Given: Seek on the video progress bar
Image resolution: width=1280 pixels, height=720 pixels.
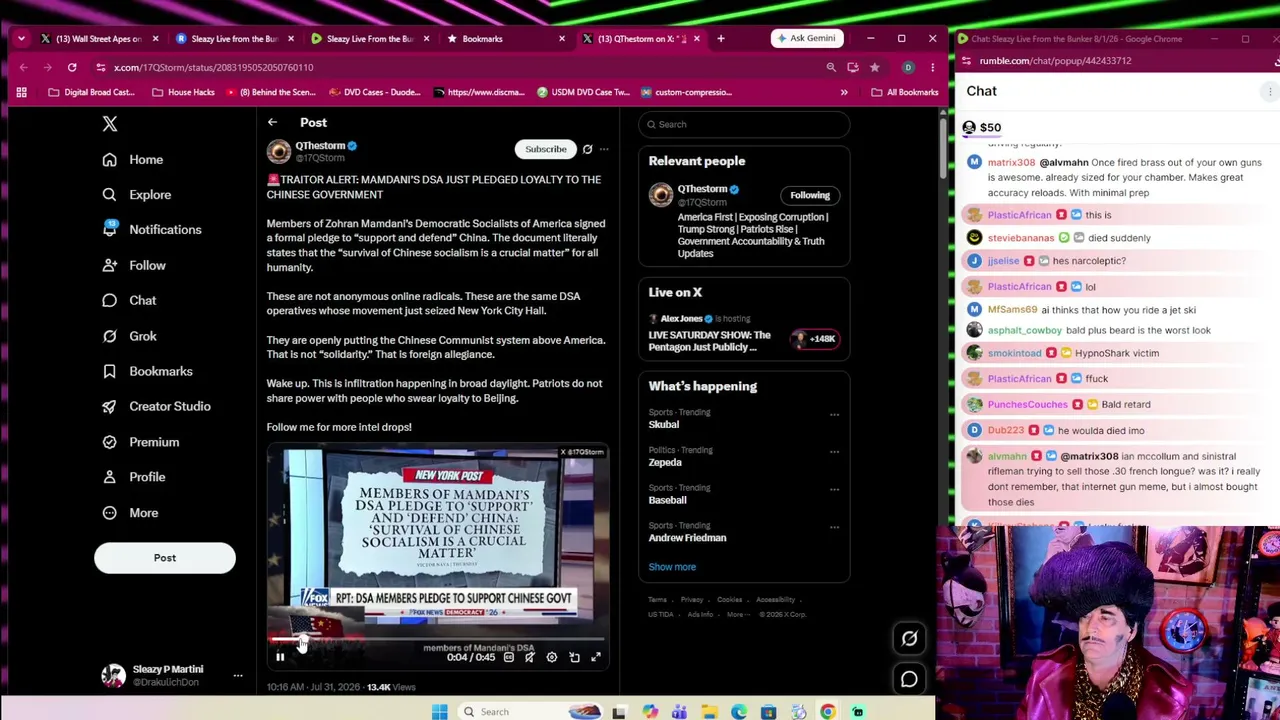Looking at the screenshot, I should pyautogui.click(x=437, y=639).
